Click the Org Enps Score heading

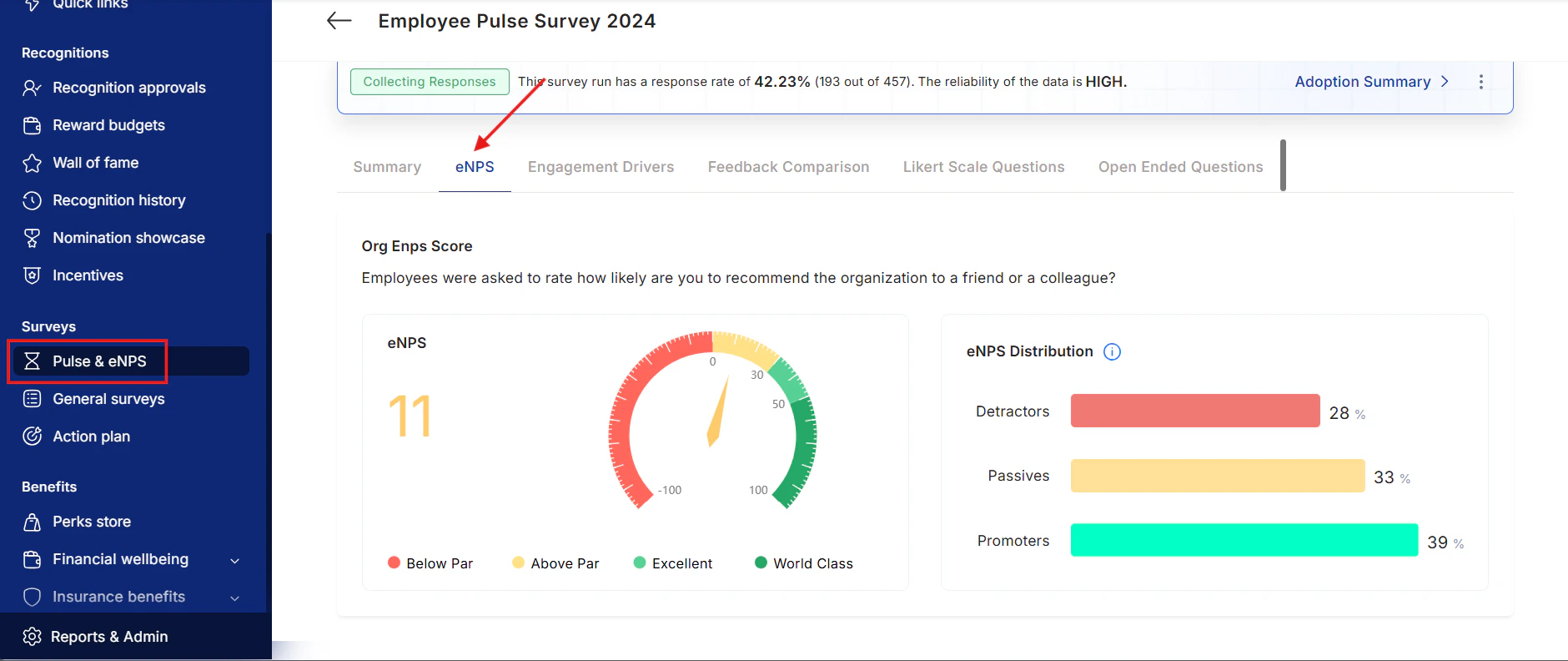coord(417,246)
